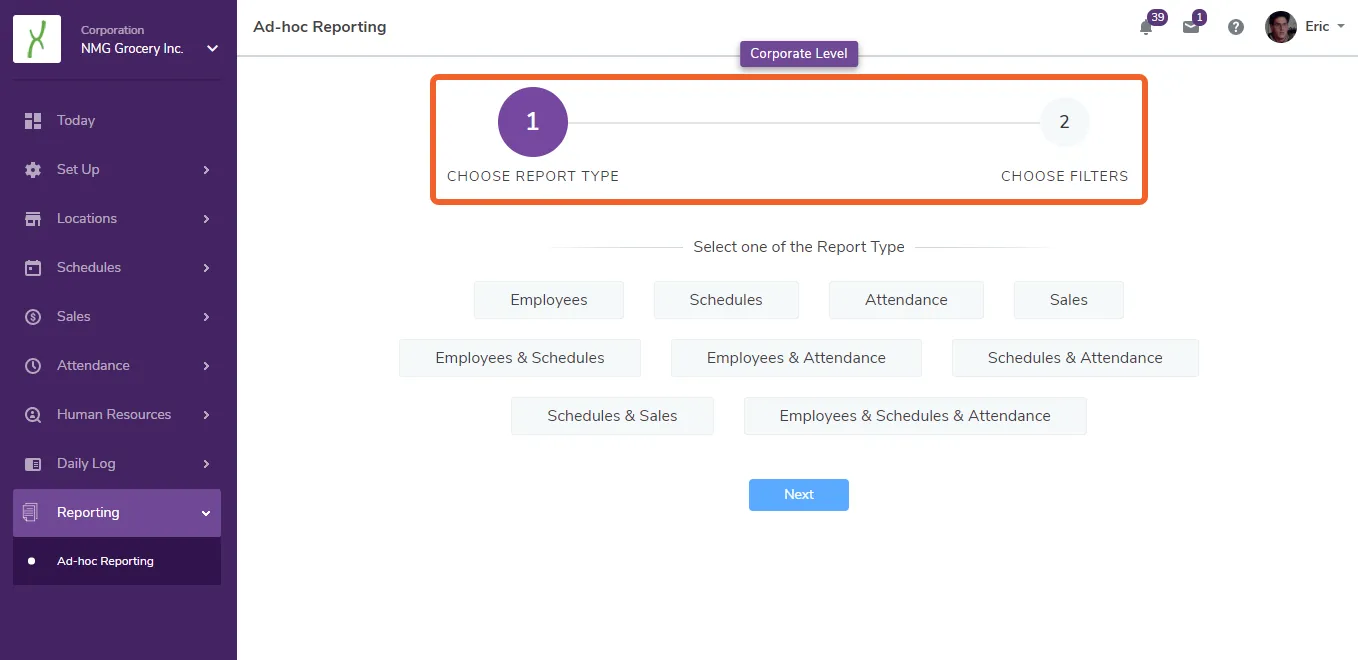This screenshot has width=1358, height=660.
Task: Click the Set Up gear icon
Action: [x=33, y=170]
